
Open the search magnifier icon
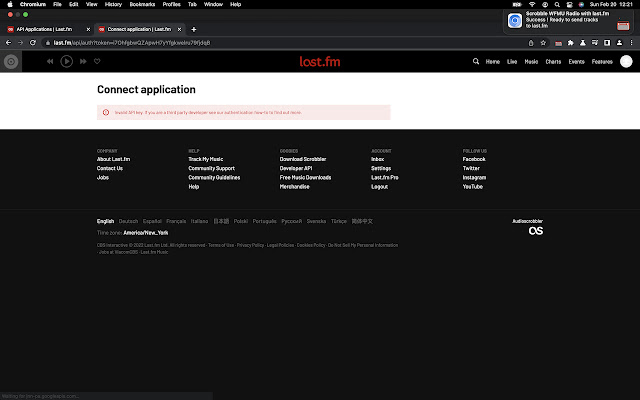476,61
